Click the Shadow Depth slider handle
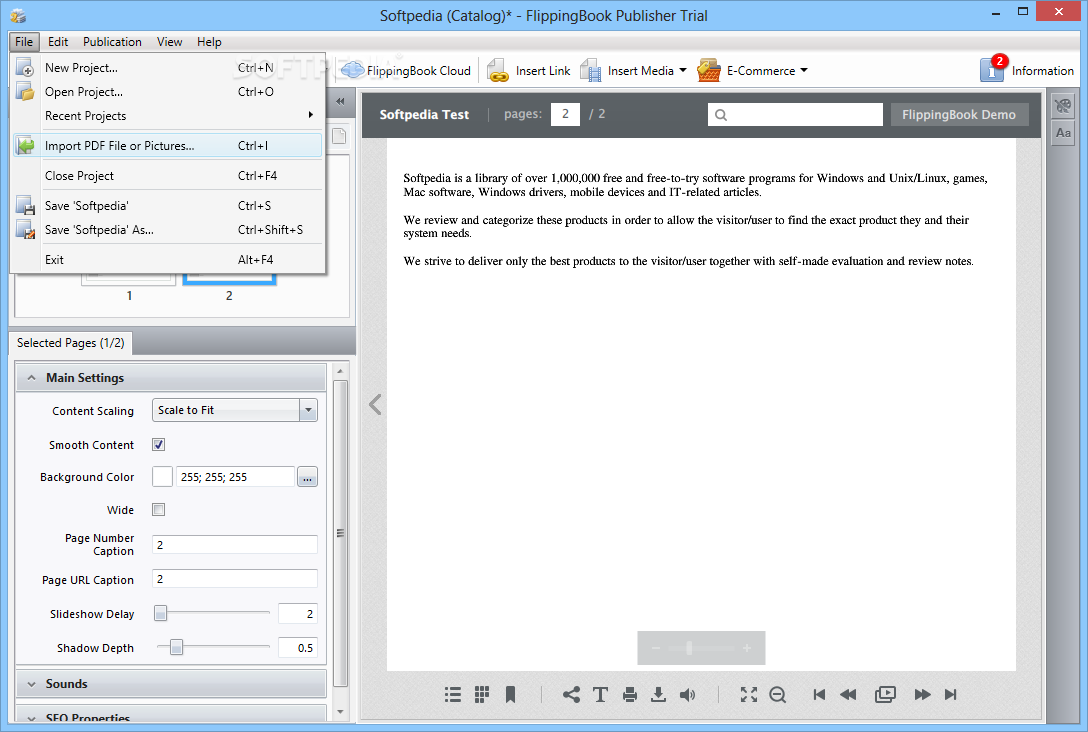The height and width of the screenshot is (732, 1088). pyautogui.click(x=176, y=647)
